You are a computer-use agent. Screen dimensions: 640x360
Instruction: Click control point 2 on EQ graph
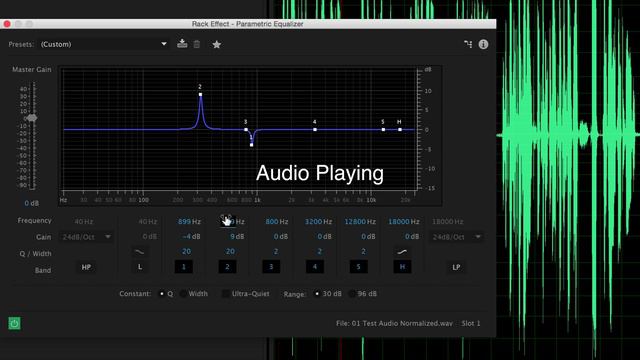click(200, 94)
